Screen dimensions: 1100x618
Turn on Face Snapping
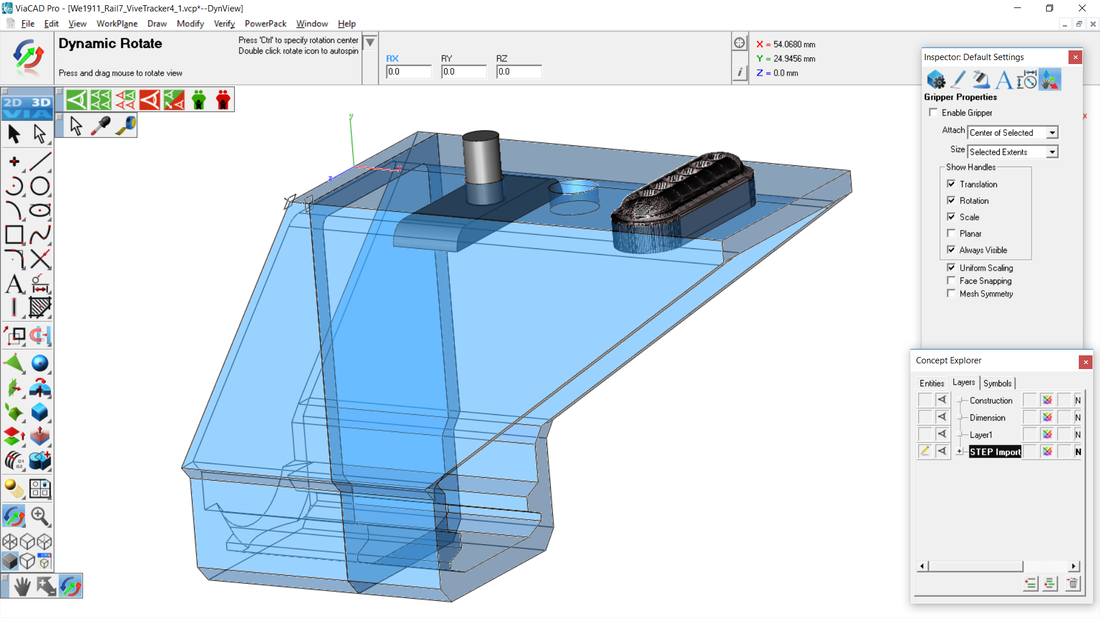(951, 281)
